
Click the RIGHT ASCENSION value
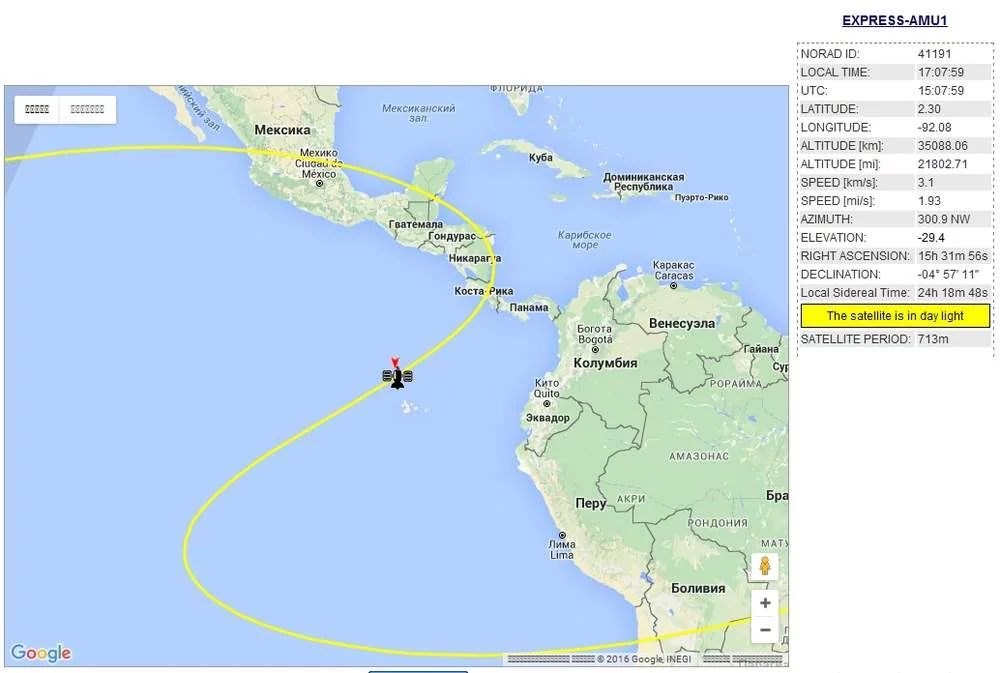(x=953, y=256)
